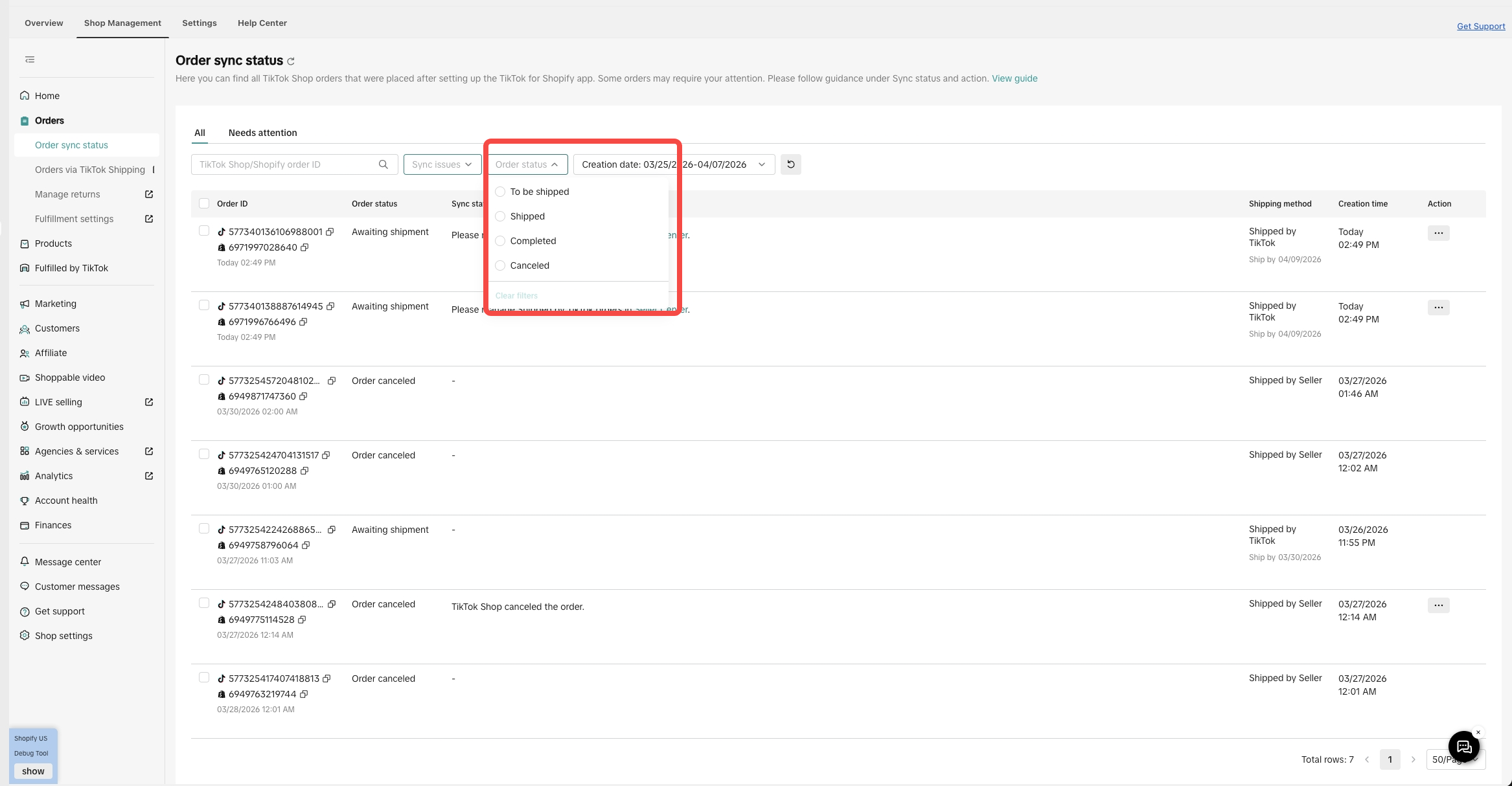Collapse the sidebar menu icon
Screen dimensions: 1512x786
(30, 60)
